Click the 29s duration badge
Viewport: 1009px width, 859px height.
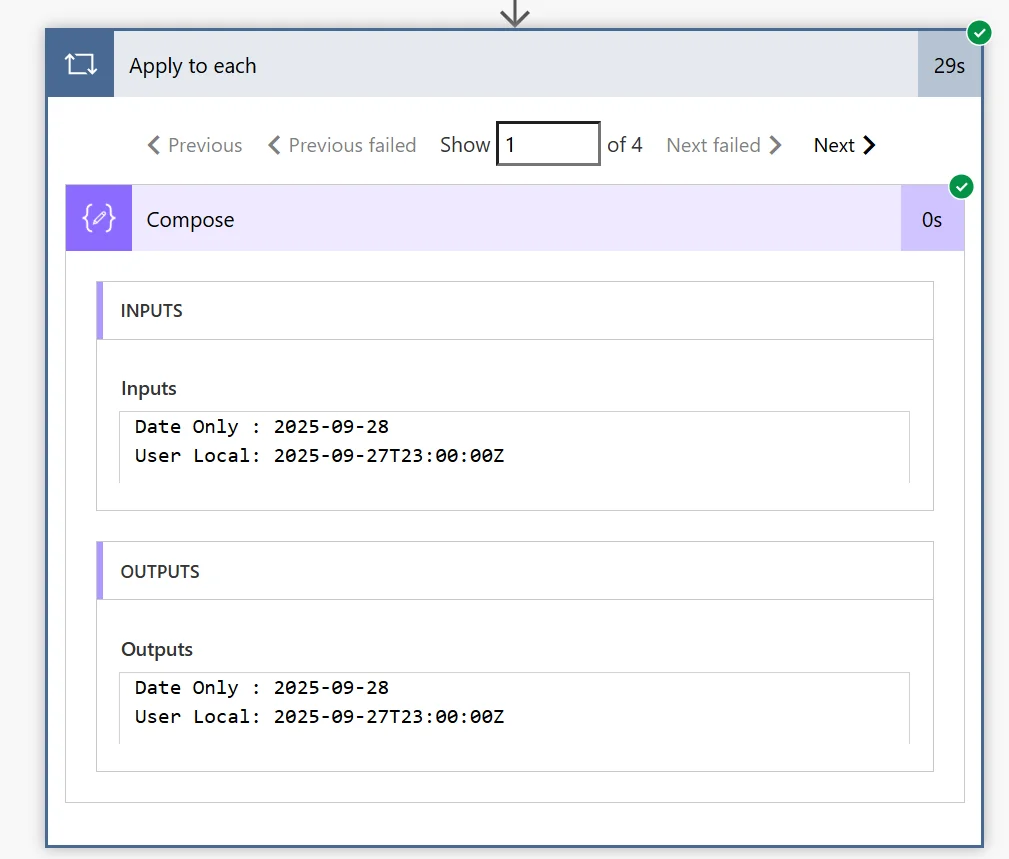949,64
